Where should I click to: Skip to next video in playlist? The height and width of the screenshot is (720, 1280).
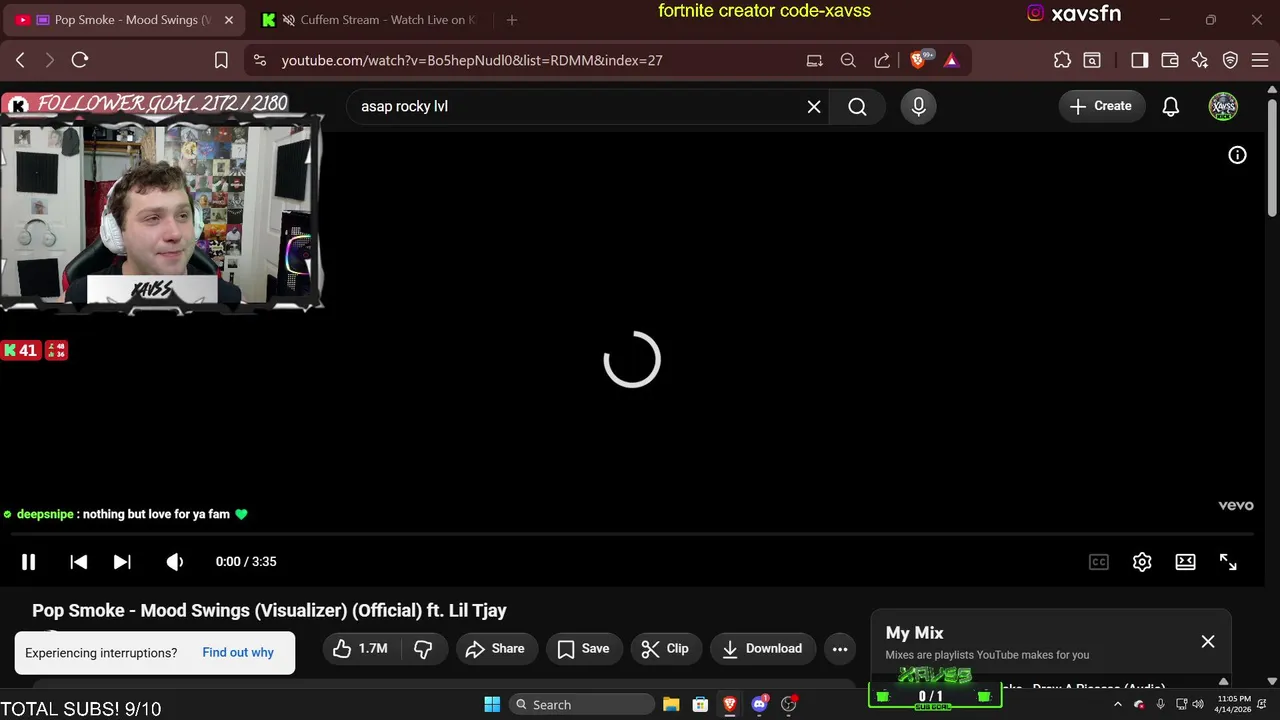122,562
